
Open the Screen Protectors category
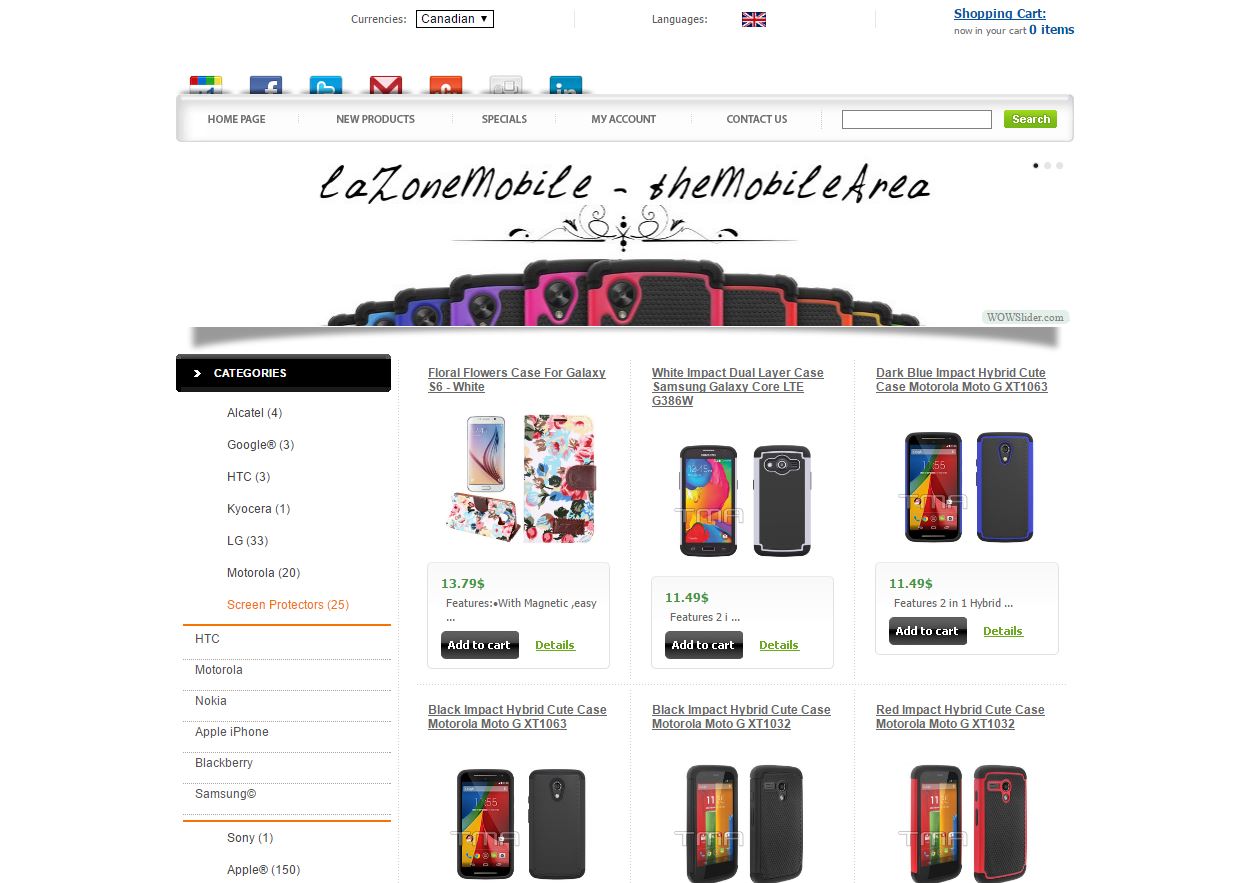(288, 605)
